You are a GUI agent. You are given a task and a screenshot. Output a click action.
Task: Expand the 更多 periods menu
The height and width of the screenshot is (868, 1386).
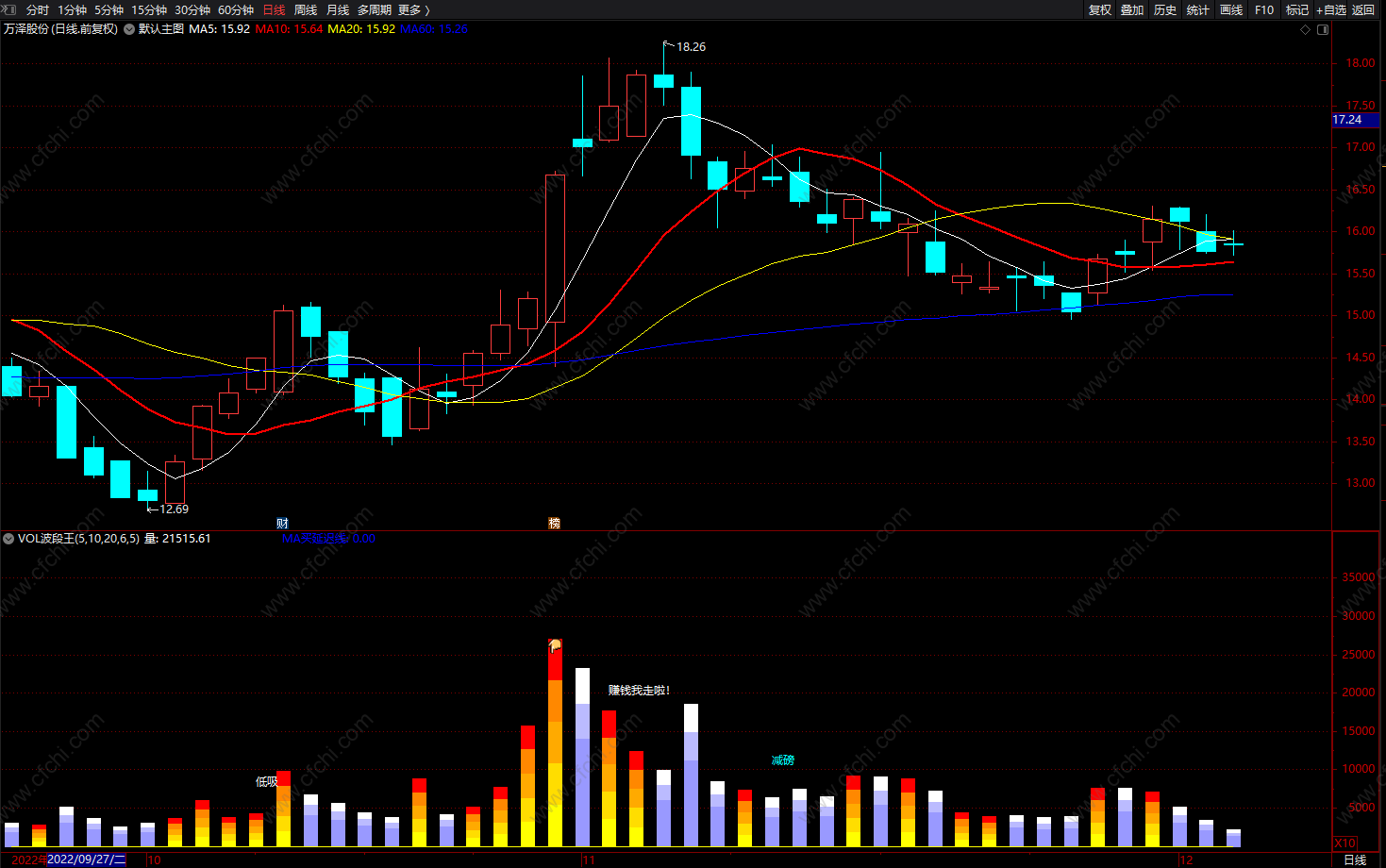414,9
